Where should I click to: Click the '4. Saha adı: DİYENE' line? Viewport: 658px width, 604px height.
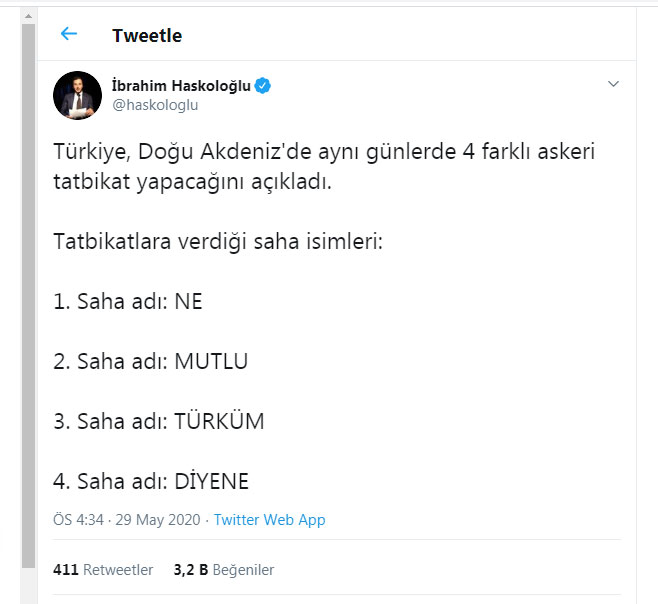(x=150, y=481)
